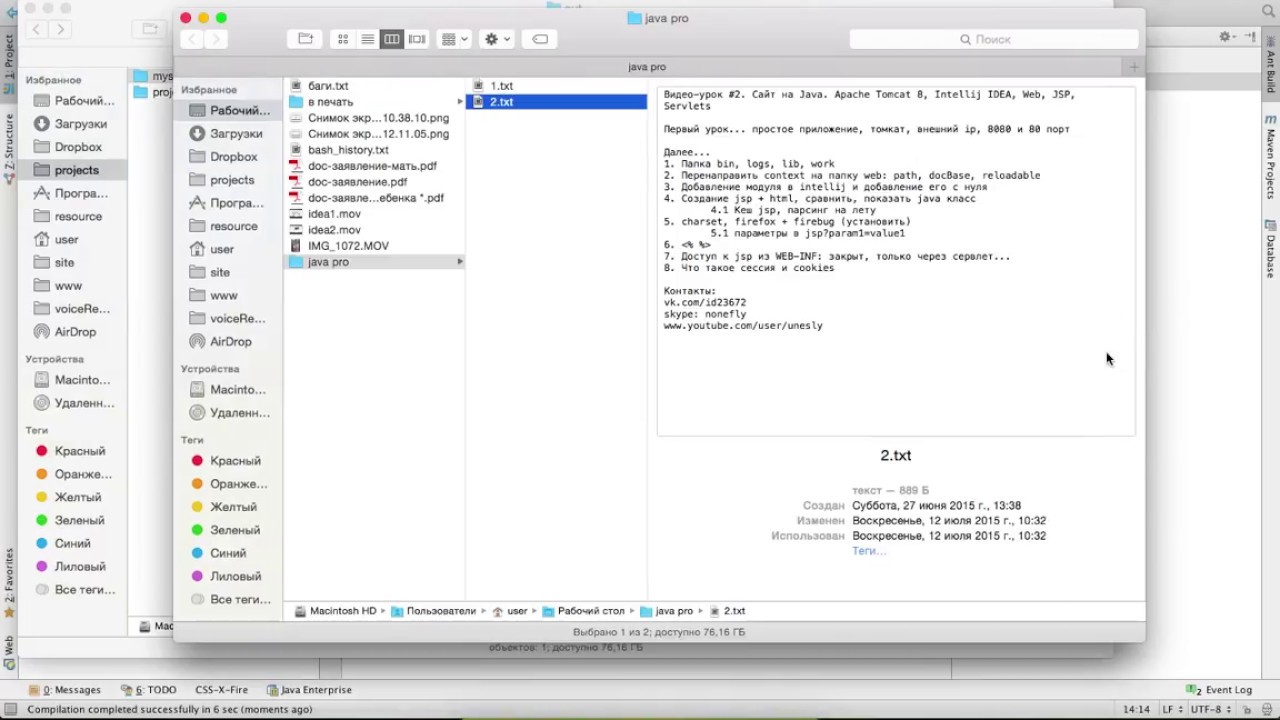Go forward in the front Finder window
This screenshot has height=720, width=1280.
point(215,39)
